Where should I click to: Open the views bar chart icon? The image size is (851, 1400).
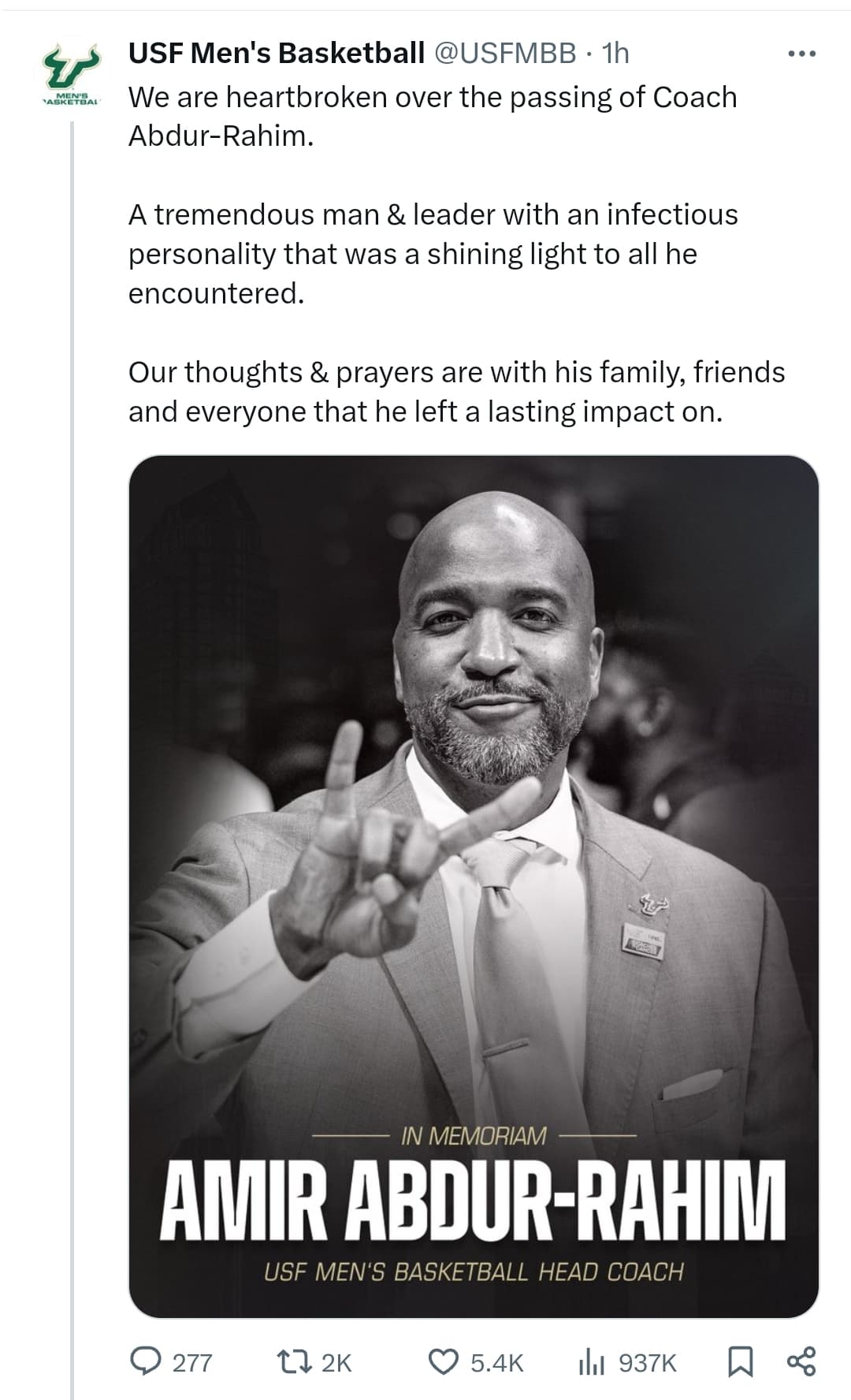pyautogui.click(x=591, y=1362)
